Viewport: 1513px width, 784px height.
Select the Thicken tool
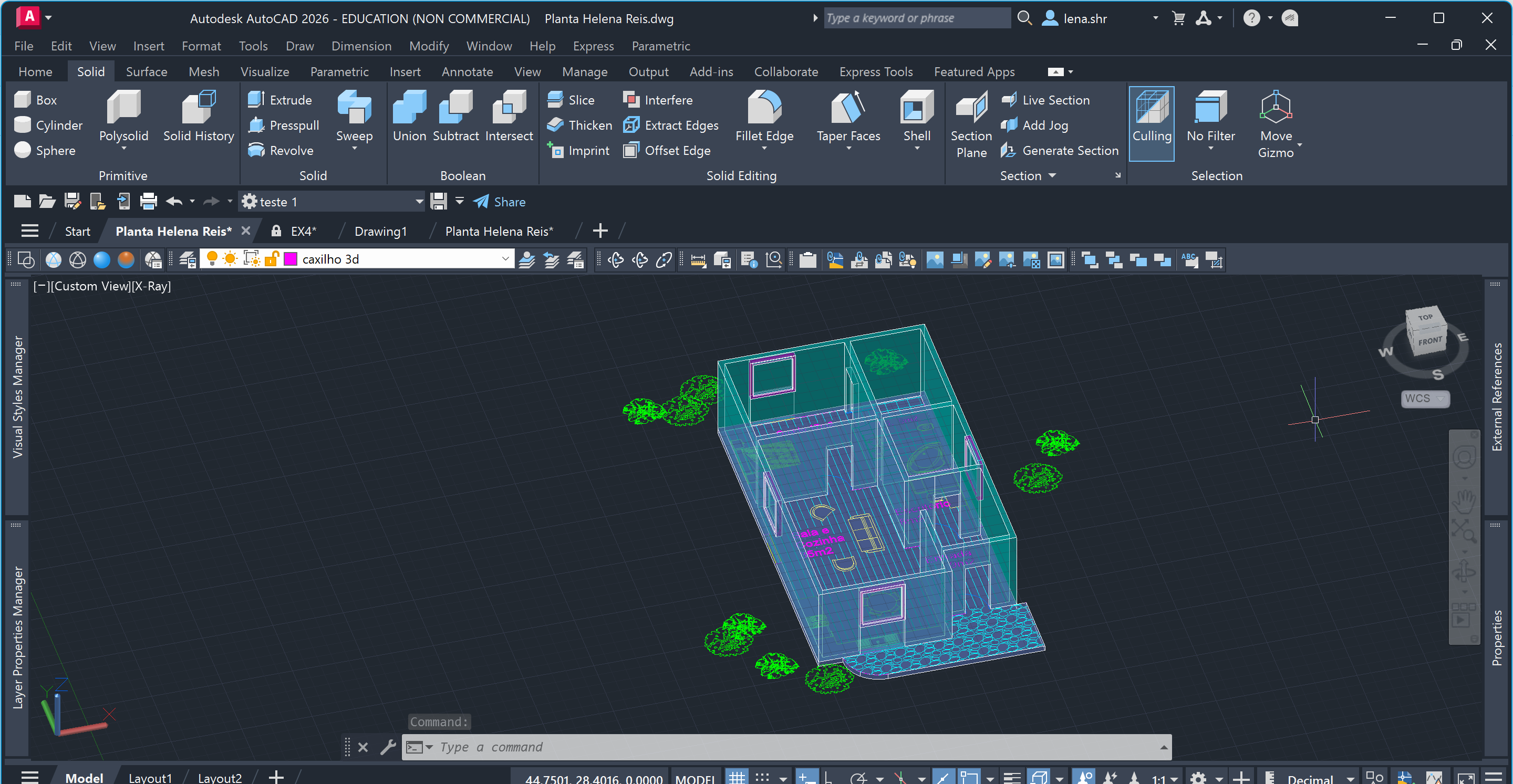(x=579, y=125)
